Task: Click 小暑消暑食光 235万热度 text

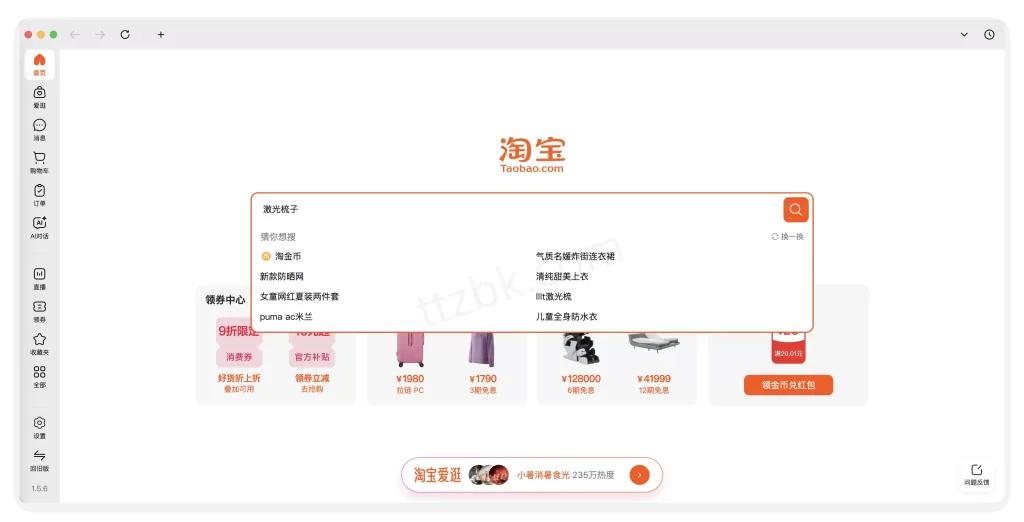Action: pos(566,475)
